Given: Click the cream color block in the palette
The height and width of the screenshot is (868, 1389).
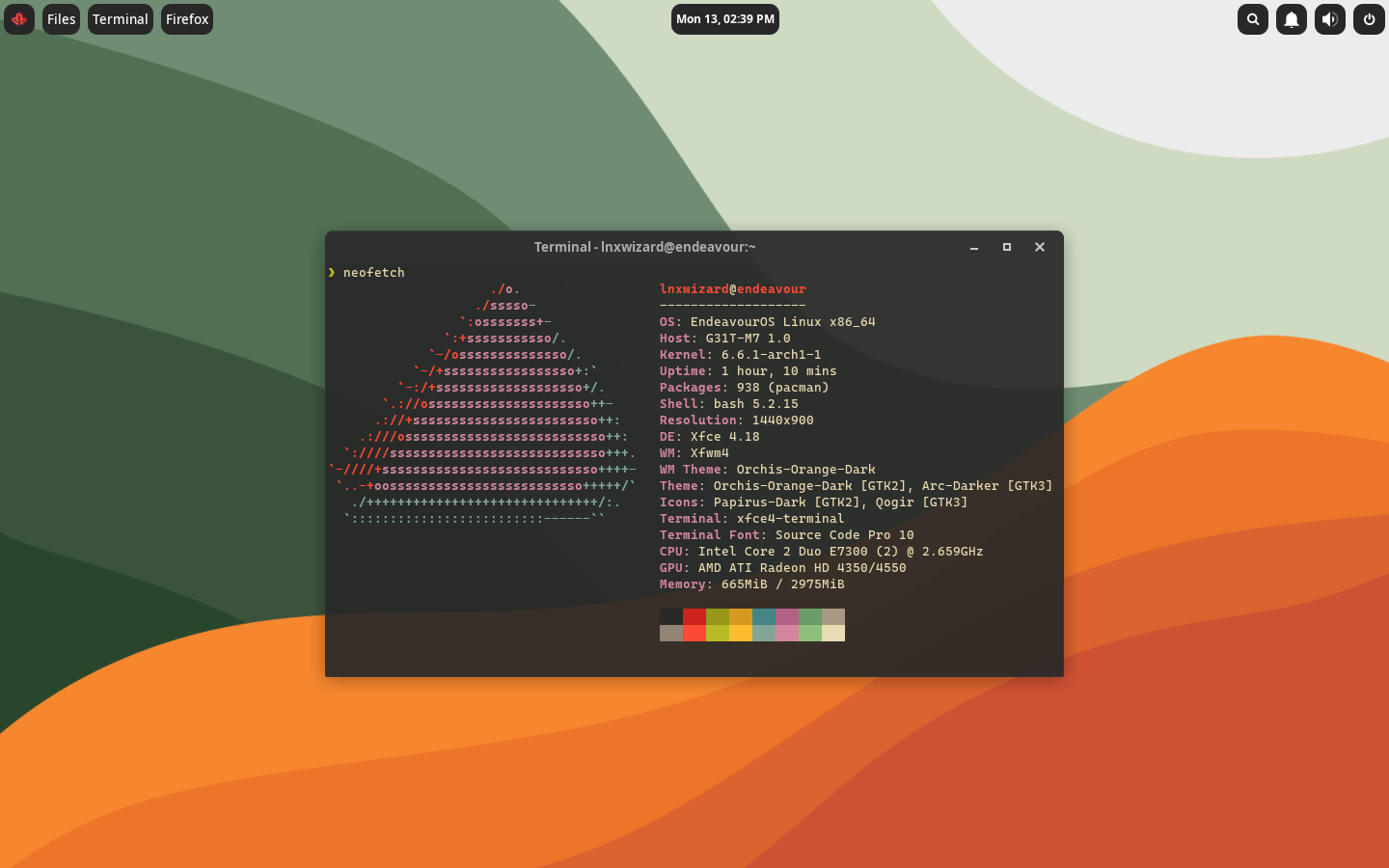Looking at the screenshot, I should click(x=833, y=634).
